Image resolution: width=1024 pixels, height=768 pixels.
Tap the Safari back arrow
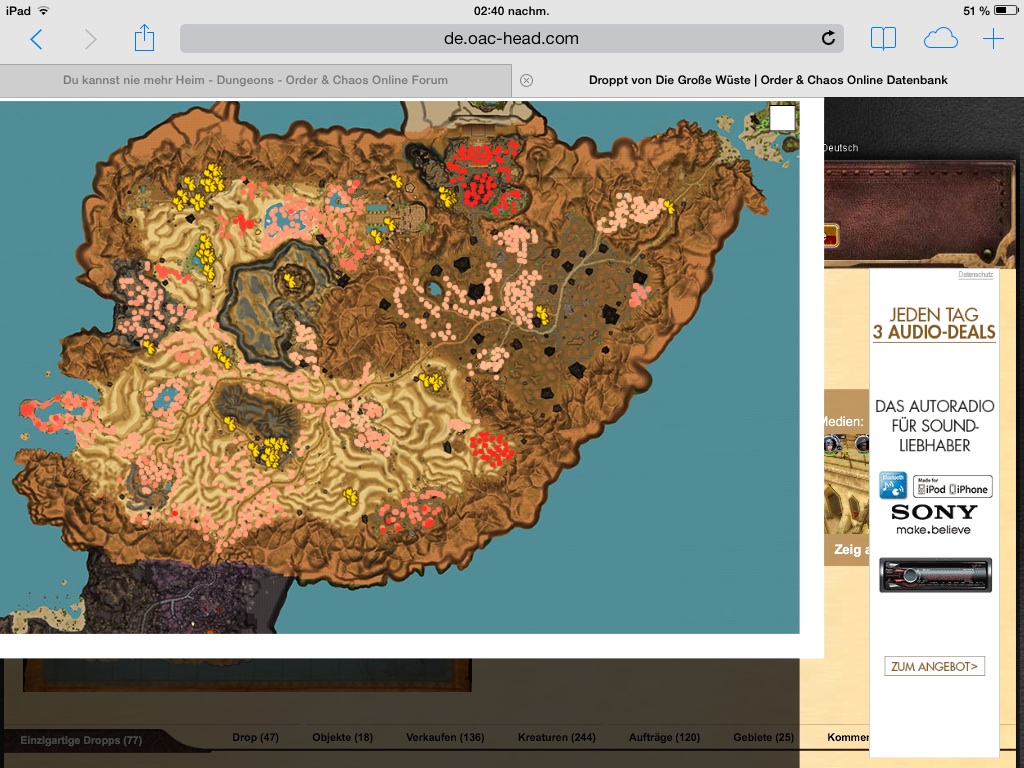pos(37,39)
